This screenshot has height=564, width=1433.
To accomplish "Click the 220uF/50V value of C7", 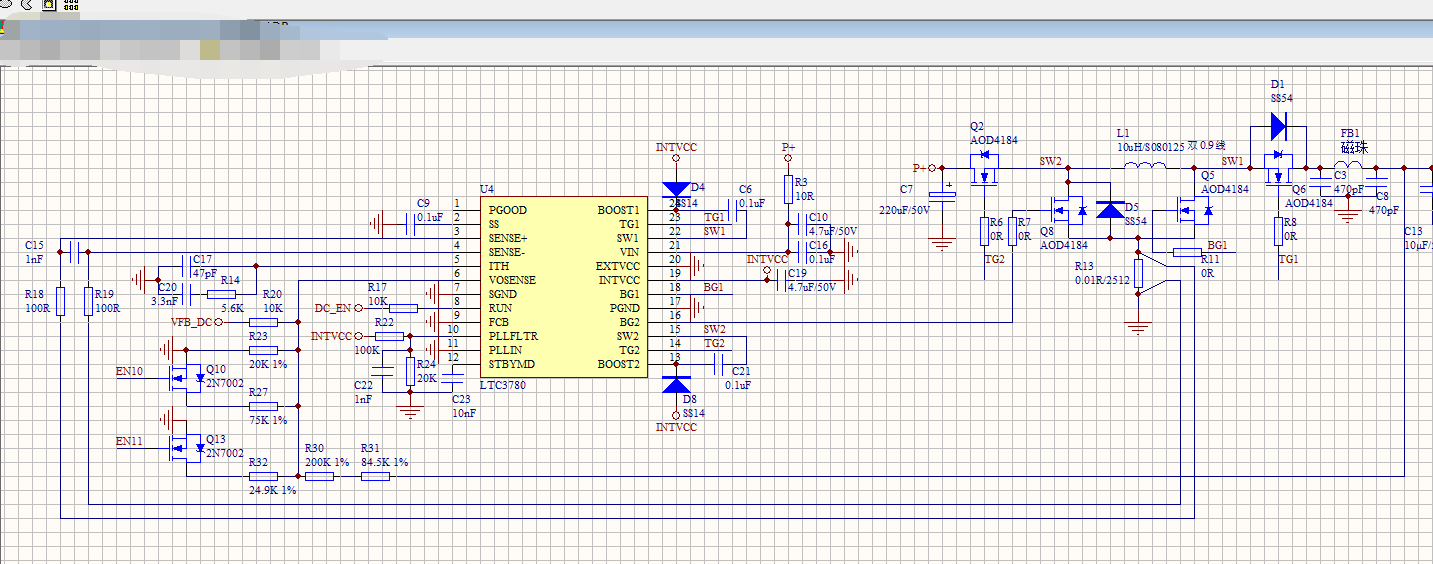I will click(904, 210).
